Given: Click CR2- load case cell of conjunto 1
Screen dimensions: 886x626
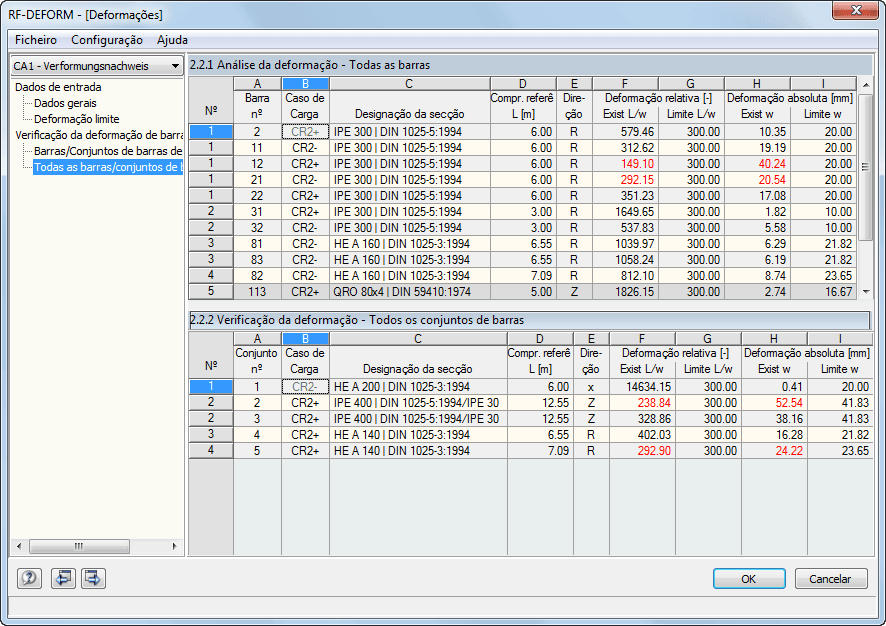Looking at the screenshot, I should pos(305,387).
